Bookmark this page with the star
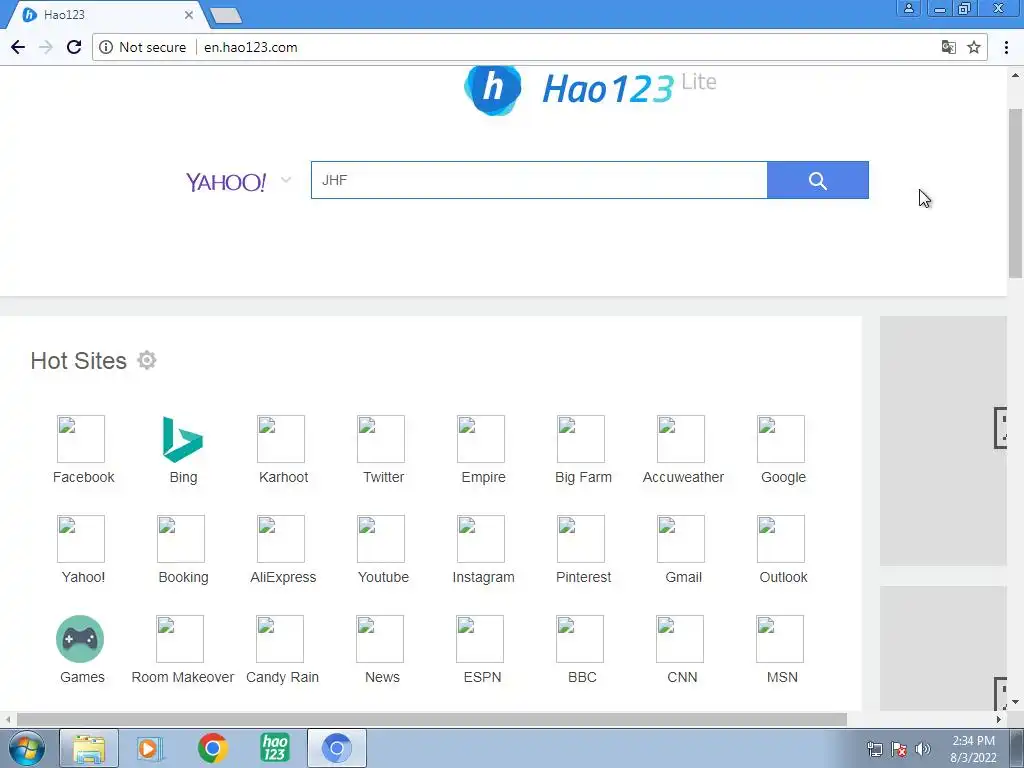 (x=974, y=47)
